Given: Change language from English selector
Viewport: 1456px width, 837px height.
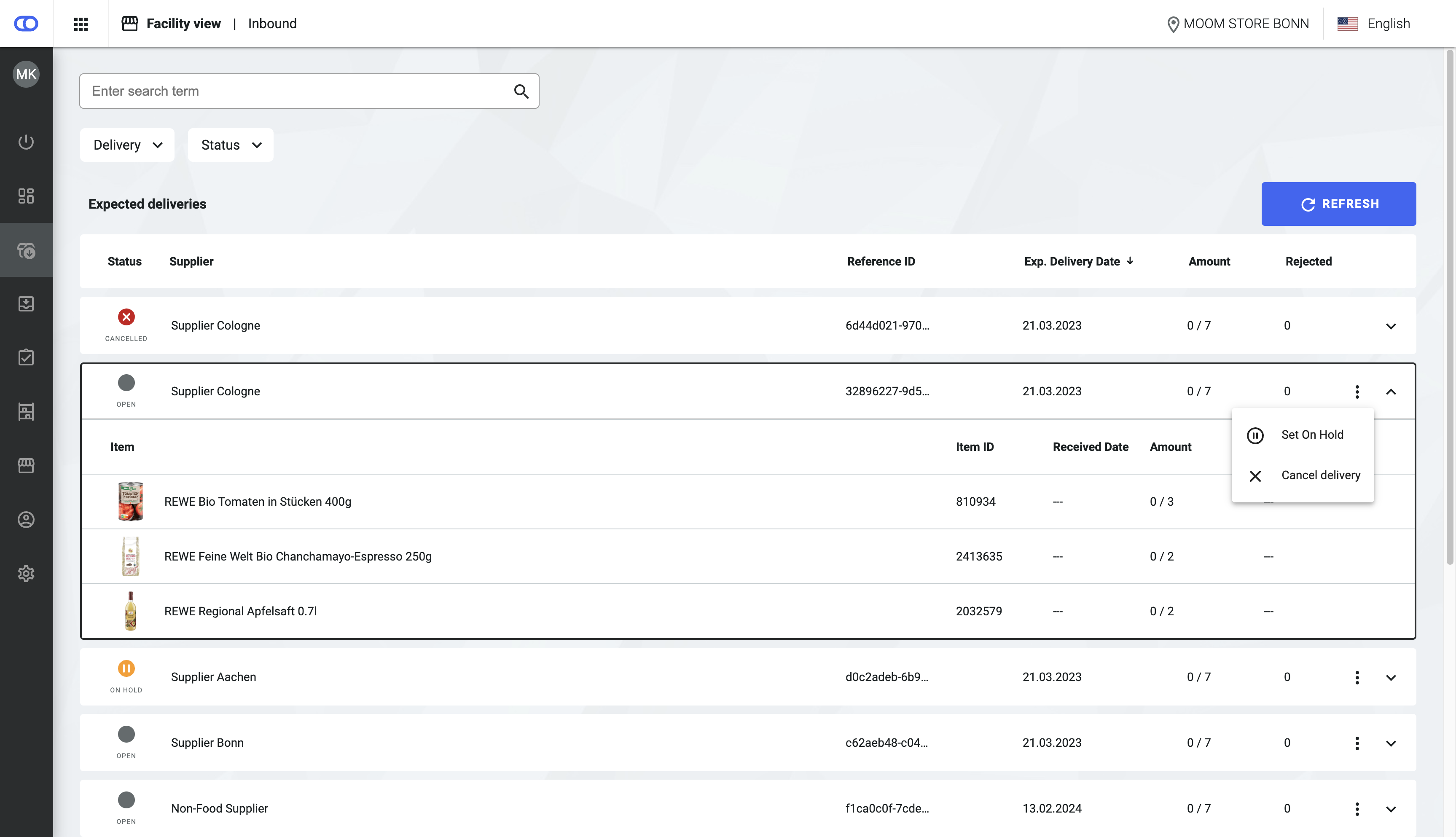Looking at the screenshot, I should pos(1374,24).
